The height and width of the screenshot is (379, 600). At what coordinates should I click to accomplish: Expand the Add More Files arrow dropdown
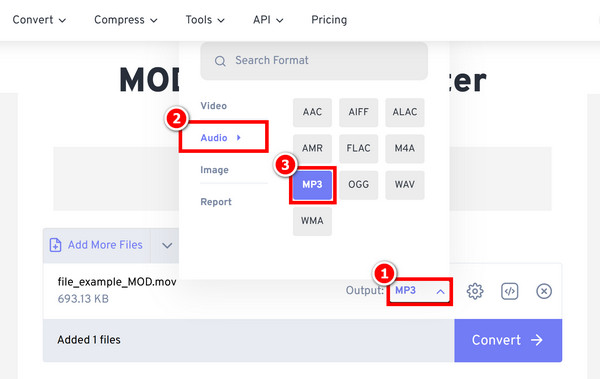[167, 245]
